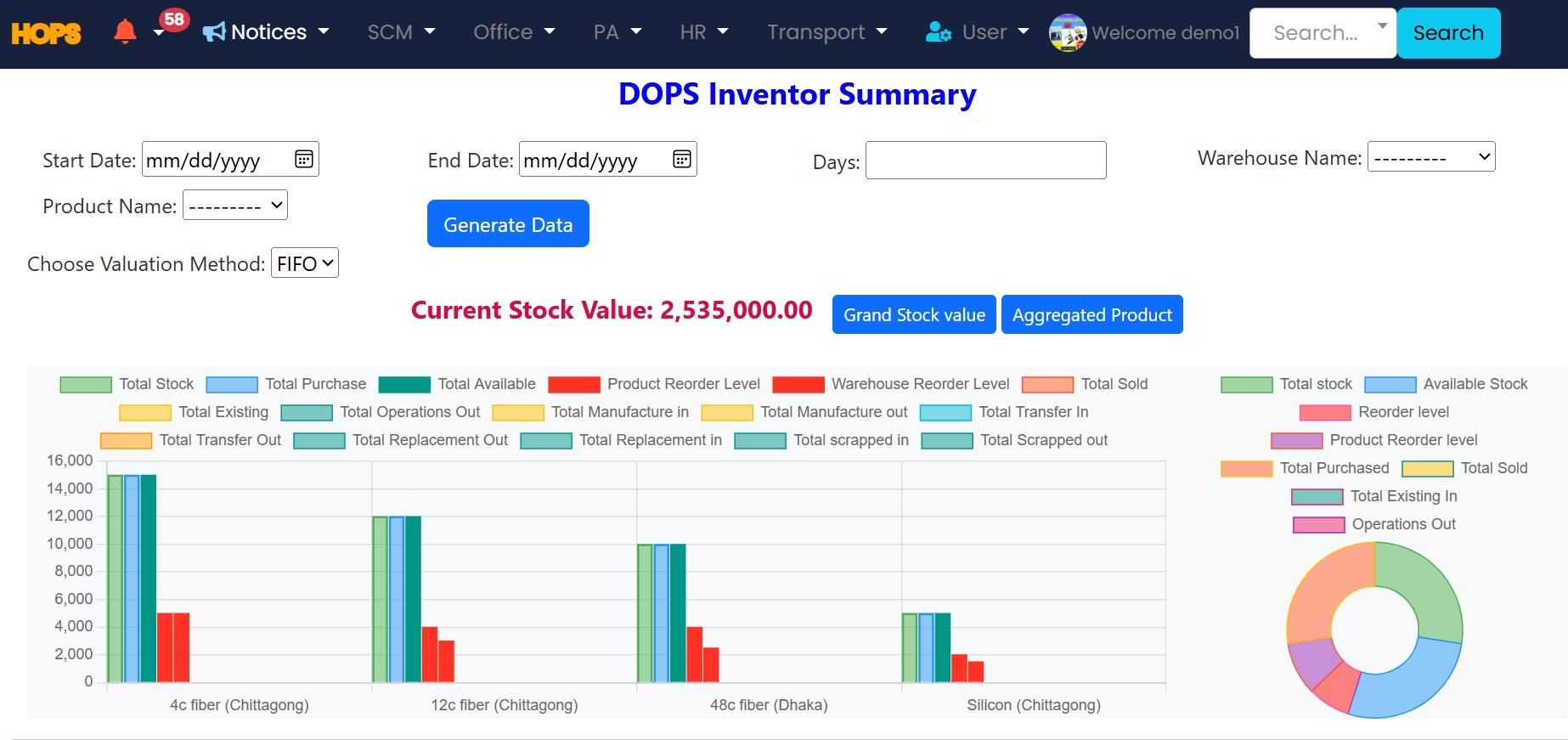Toggle Available Stock in doughnut legend
Viewport: 1568px width, 740px height.
[1390, 385]
